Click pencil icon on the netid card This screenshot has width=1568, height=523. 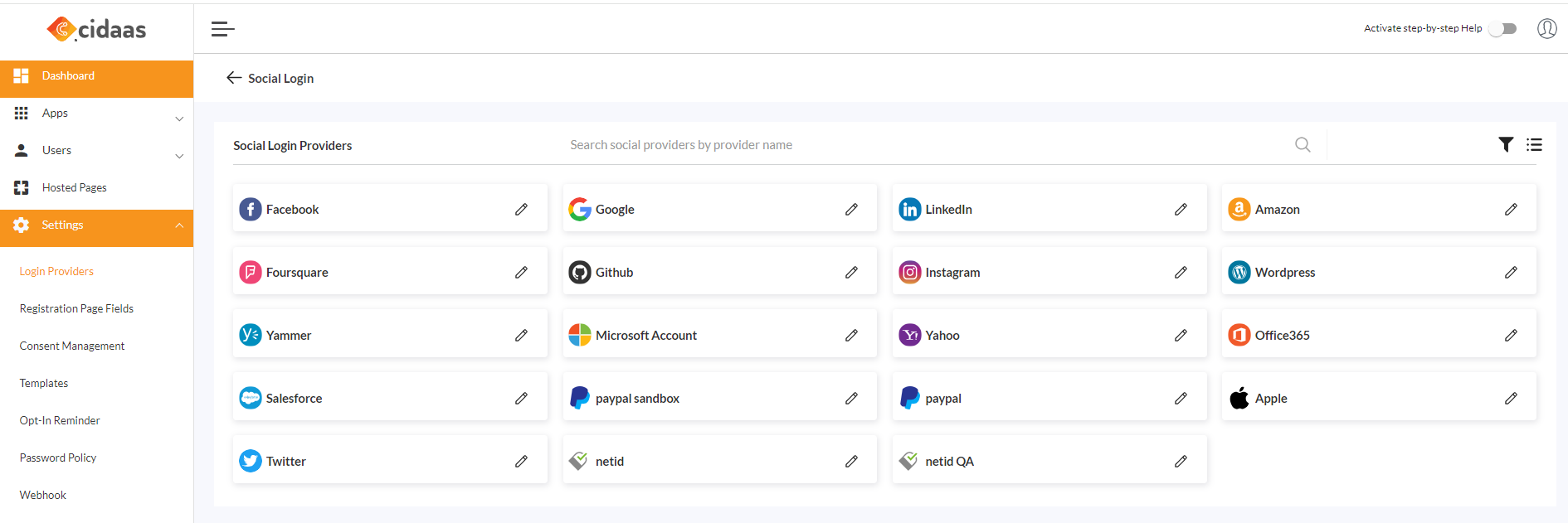click(851, 461)
